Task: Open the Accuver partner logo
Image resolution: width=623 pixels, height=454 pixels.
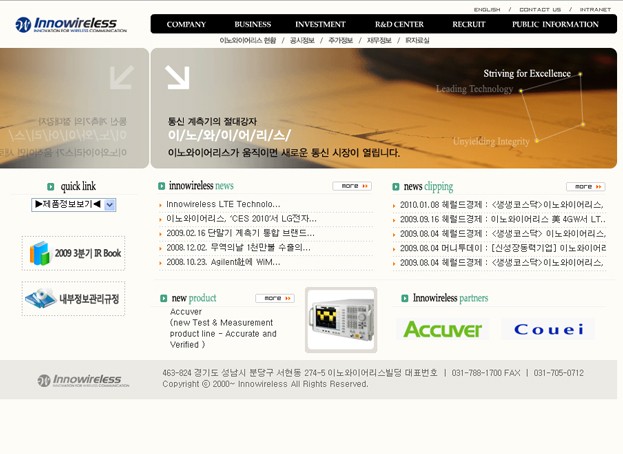Action: coord(442,329)
